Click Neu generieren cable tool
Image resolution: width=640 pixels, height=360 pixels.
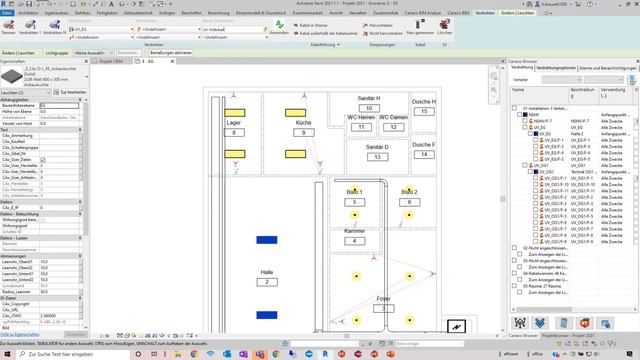point(420,27)
